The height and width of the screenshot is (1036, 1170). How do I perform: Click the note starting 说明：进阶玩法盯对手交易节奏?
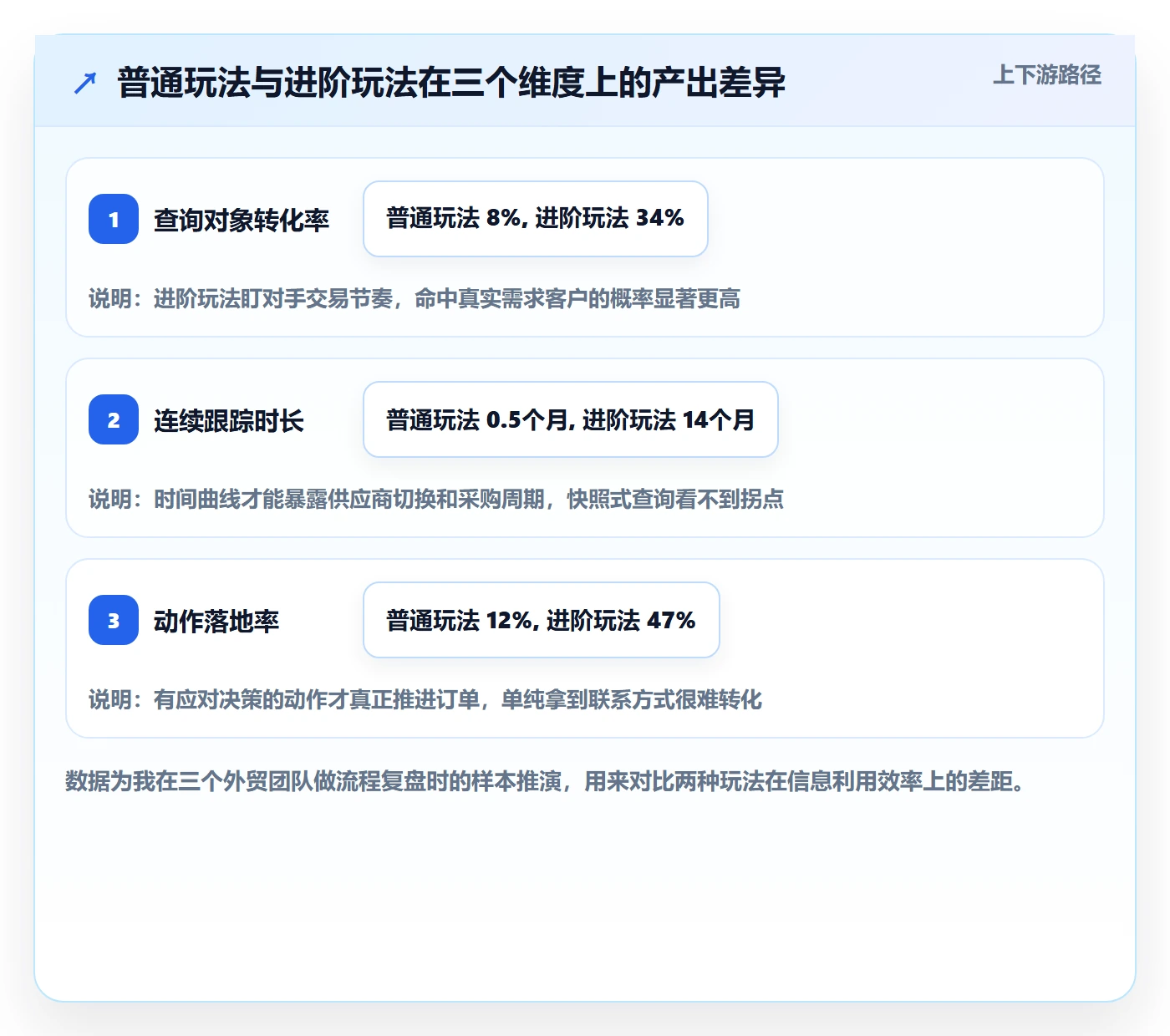pyautogui.click(x=415, y=298)
